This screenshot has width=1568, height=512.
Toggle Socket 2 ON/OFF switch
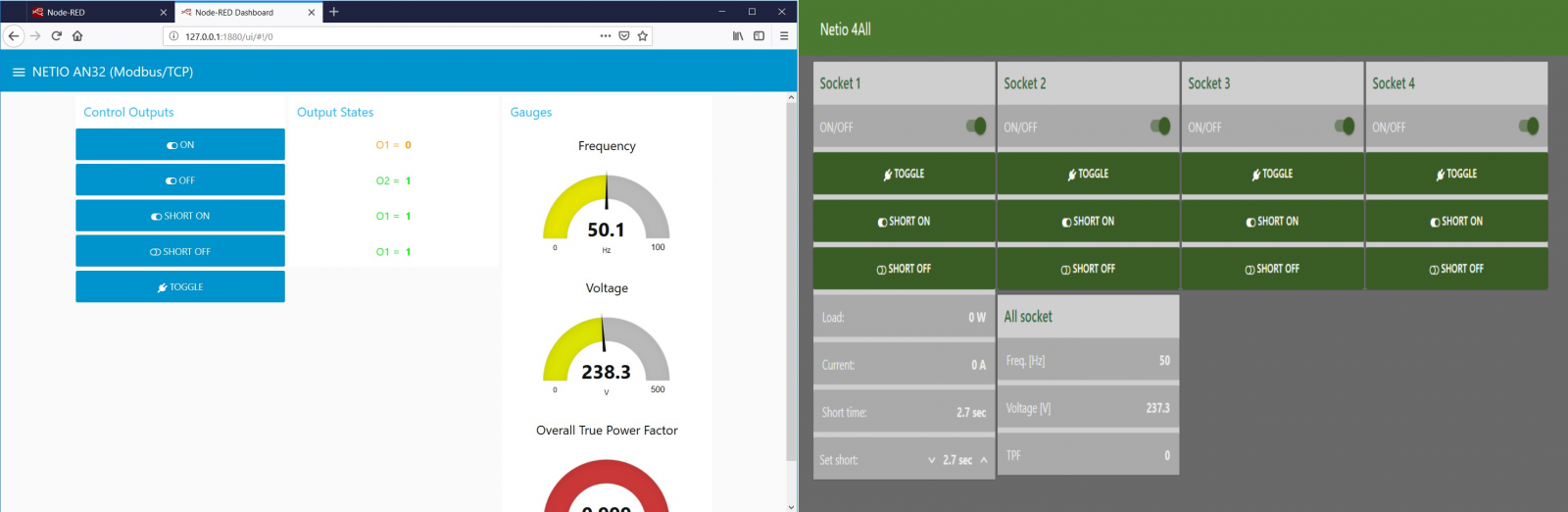coord(1160,127)
